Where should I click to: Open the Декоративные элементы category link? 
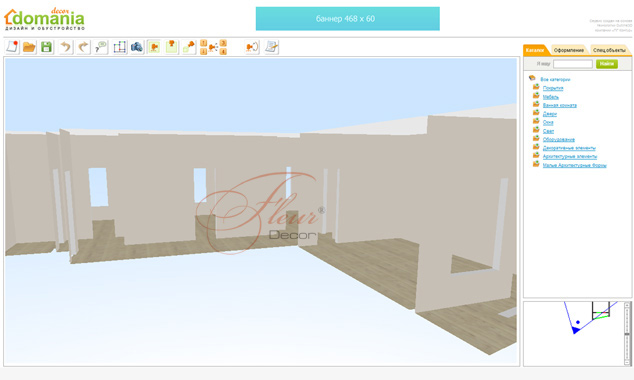569,148
